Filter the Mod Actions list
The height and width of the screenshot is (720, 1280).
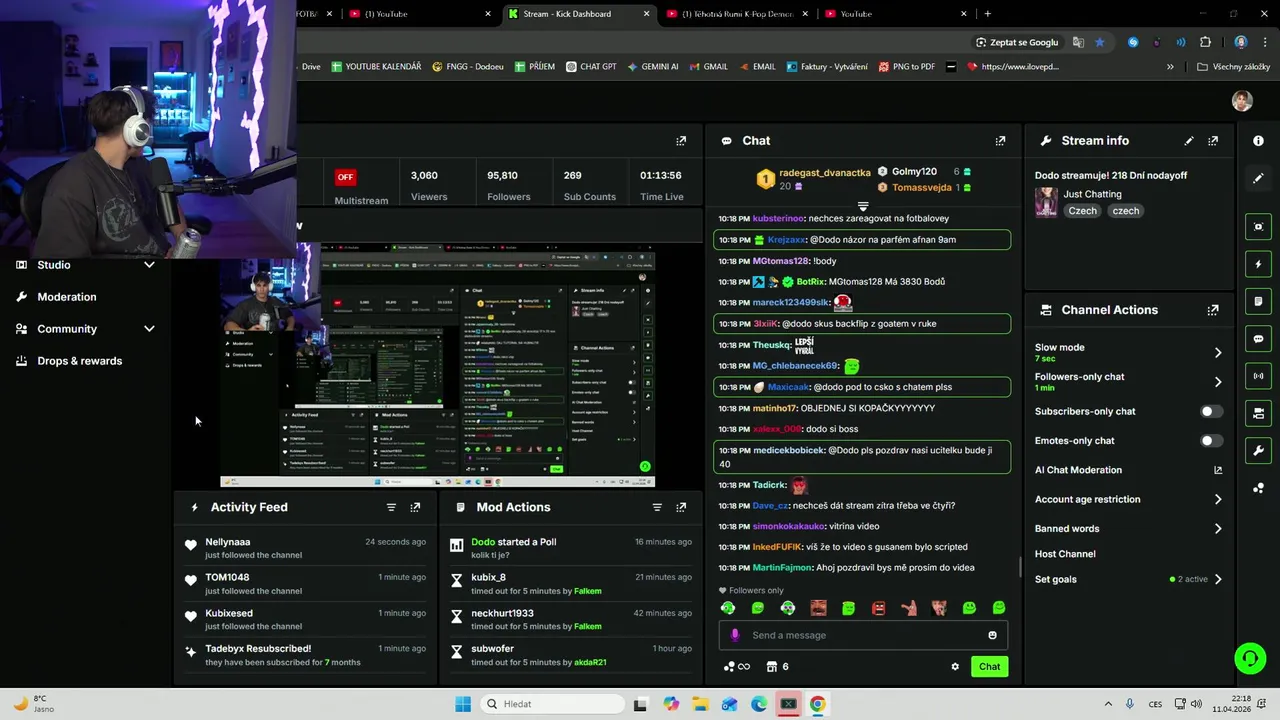pyautogui.click(x=657, y=507)
